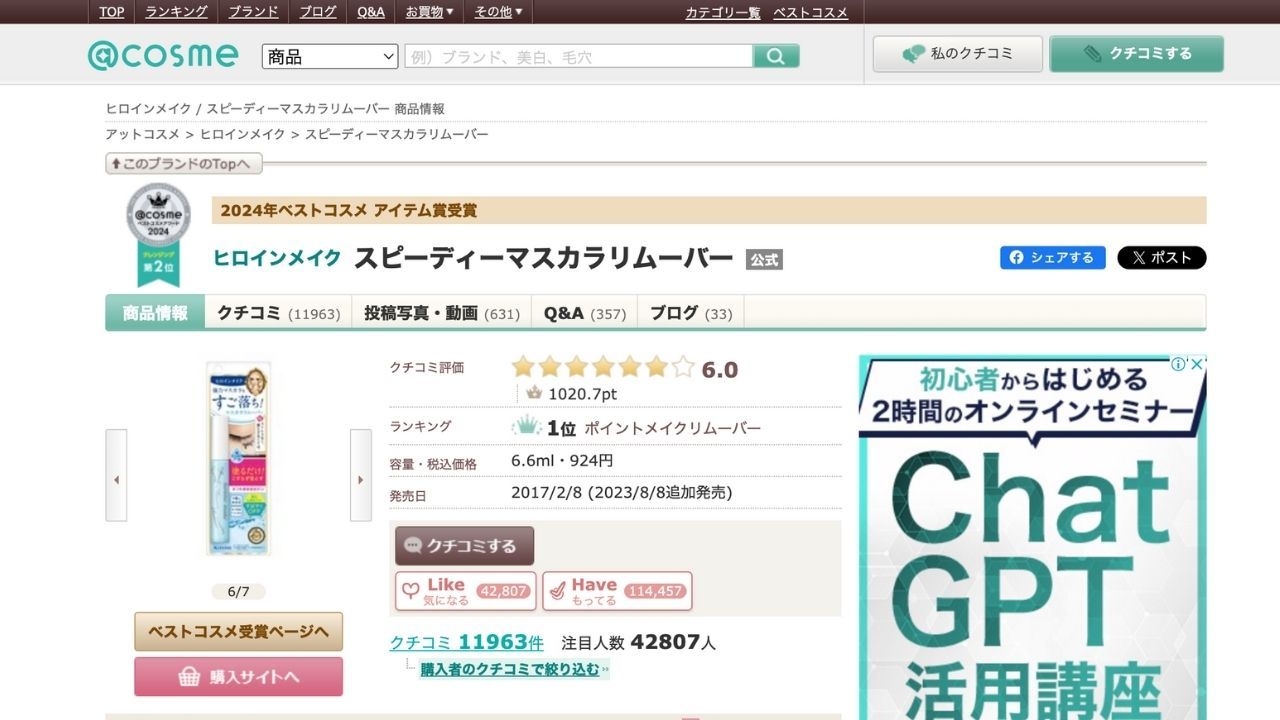
Task: Click into the search input field
Action: pos(579,56)
